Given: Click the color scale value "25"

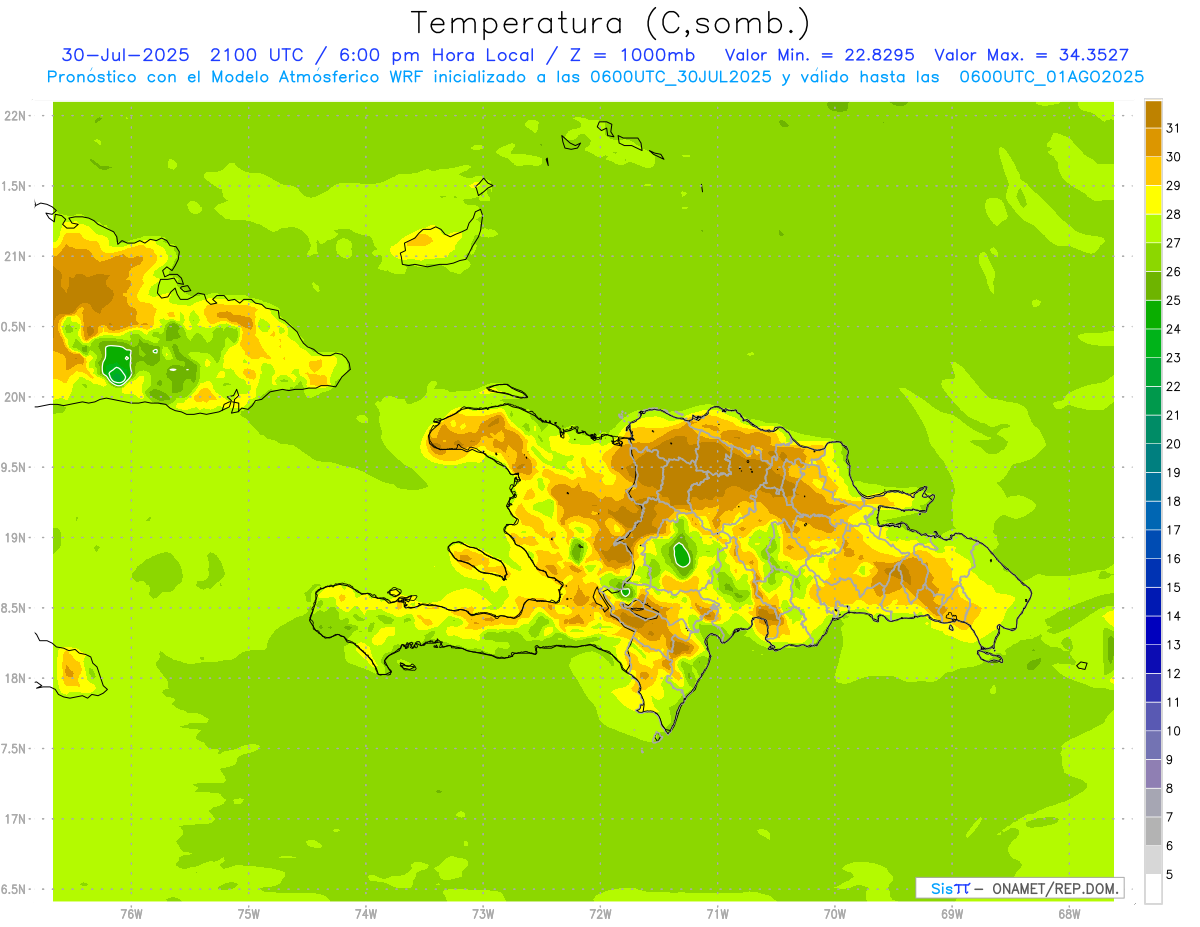Looking at the screenshot, I should [1173, 300].
